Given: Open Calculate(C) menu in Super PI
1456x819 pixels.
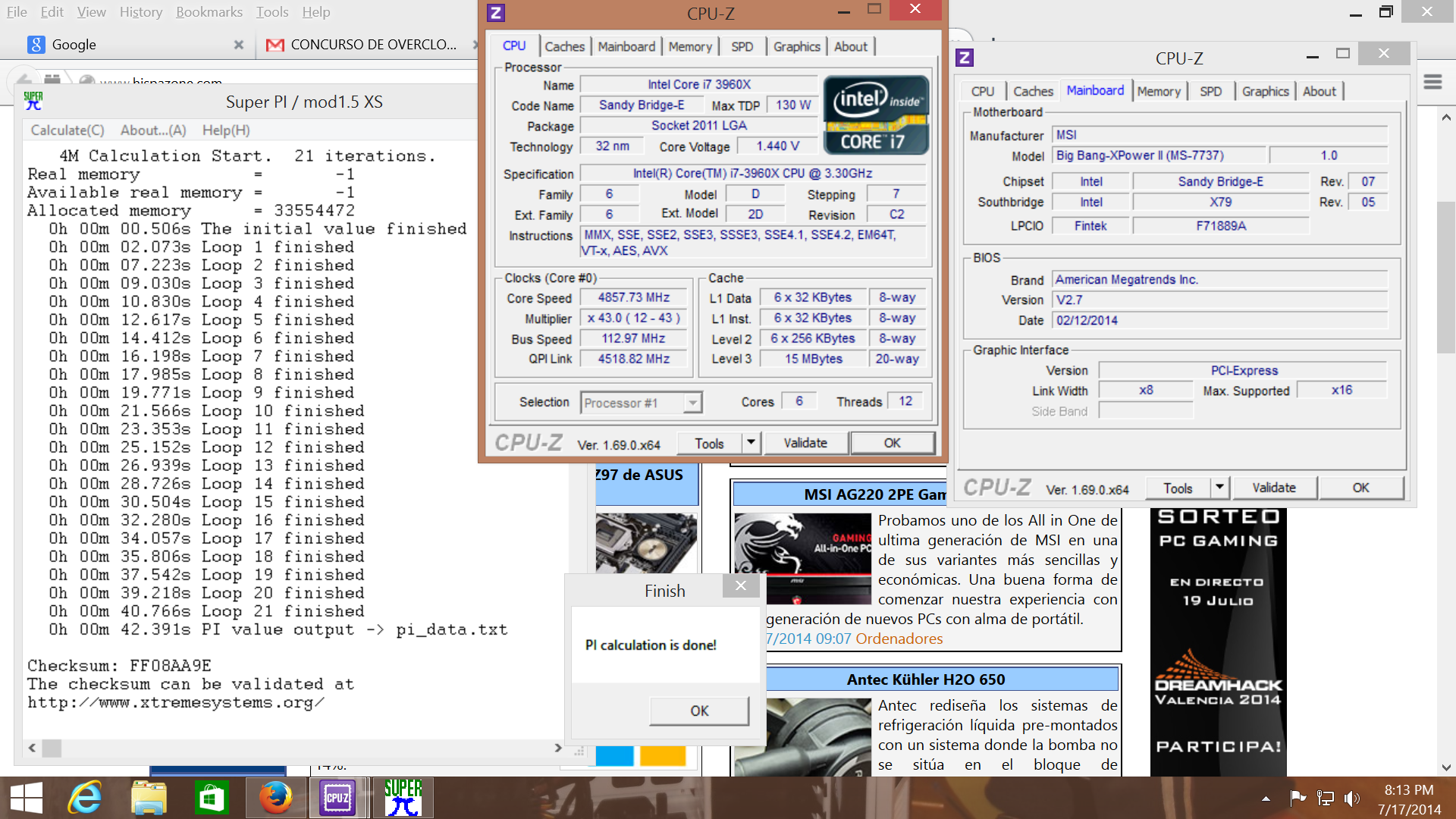Looking at the screenshot, I should [x=67, y=130].
